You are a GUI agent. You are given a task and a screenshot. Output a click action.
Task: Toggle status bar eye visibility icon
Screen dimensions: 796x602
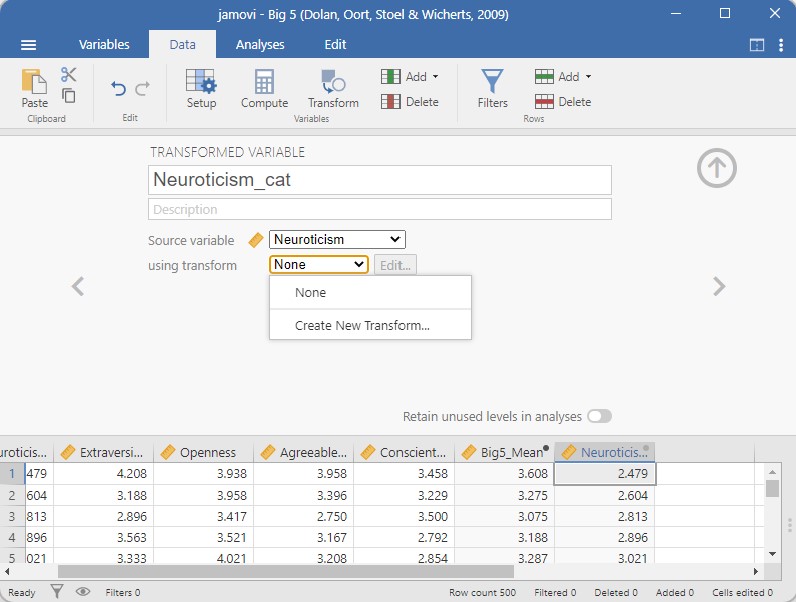point(83,591)
